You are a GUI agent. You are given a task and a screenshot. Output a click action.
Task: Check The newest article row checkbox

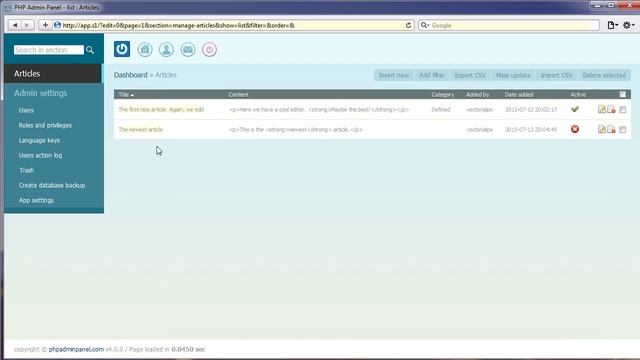coord(622,129)
